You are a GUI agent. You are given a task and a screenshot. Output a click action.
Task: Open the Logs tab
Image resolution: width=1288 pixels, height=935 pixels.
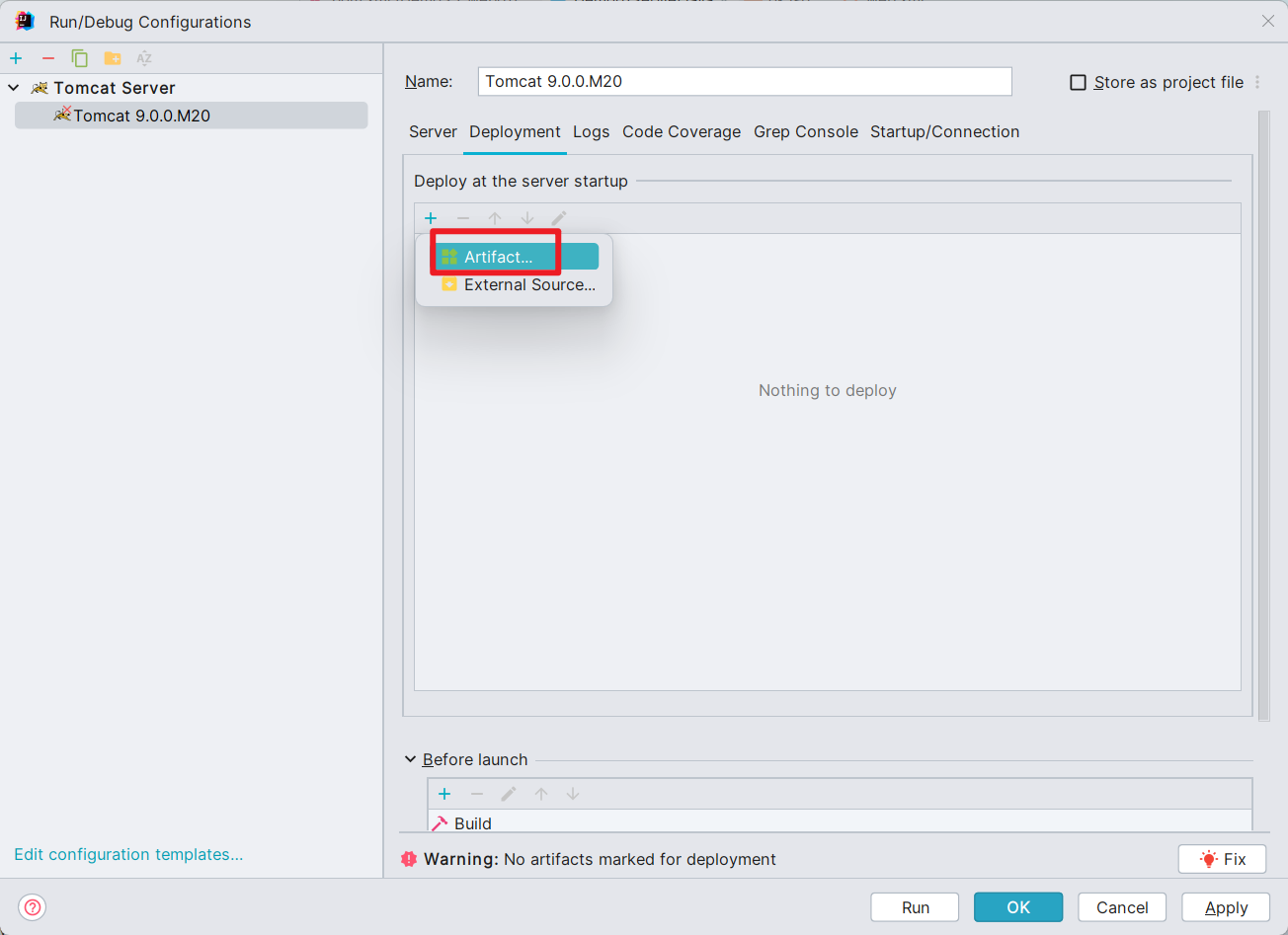tap(591, 131)
